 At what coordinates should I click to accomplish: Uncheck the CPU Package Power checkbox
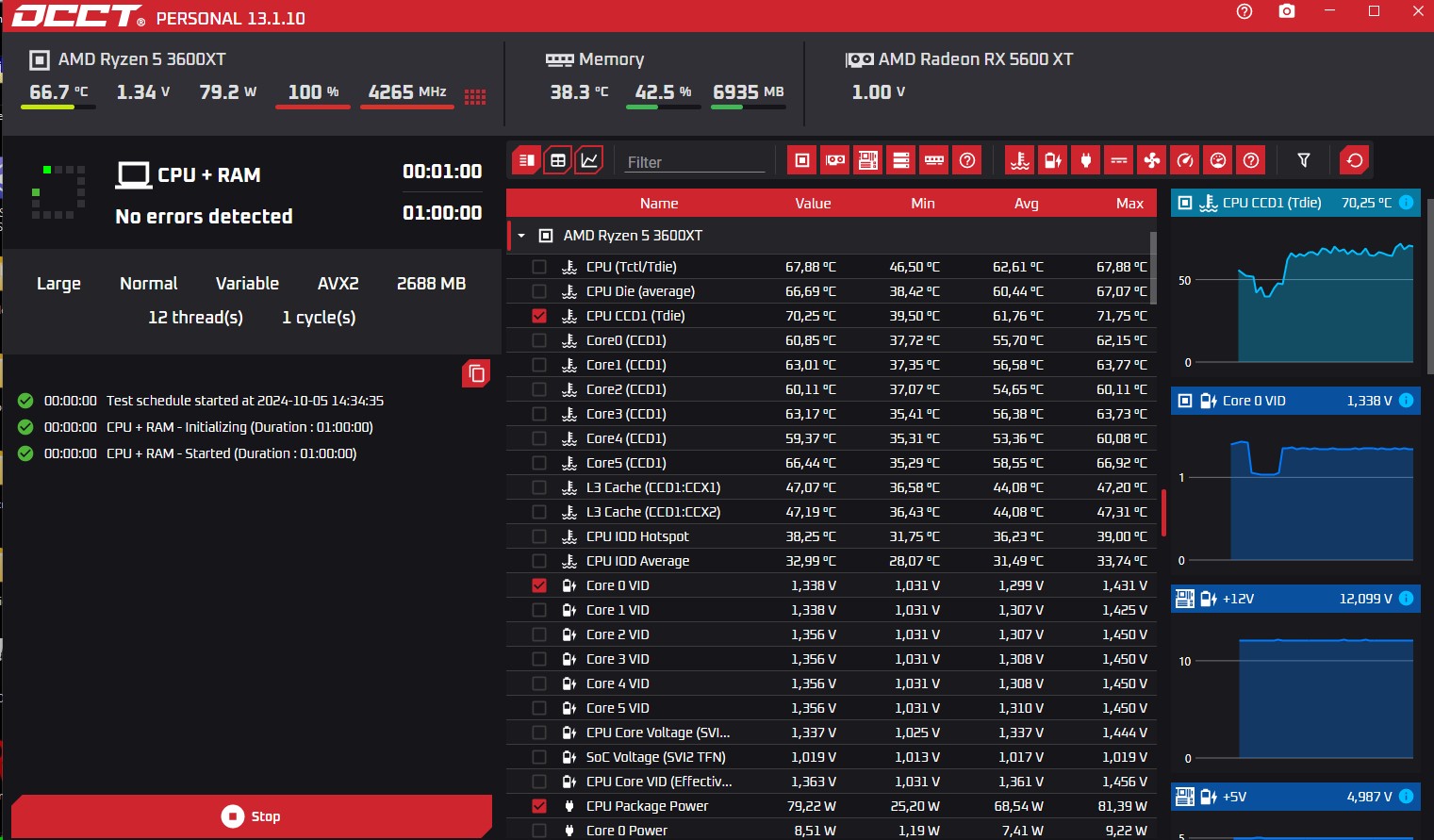(x=539, y=806)
